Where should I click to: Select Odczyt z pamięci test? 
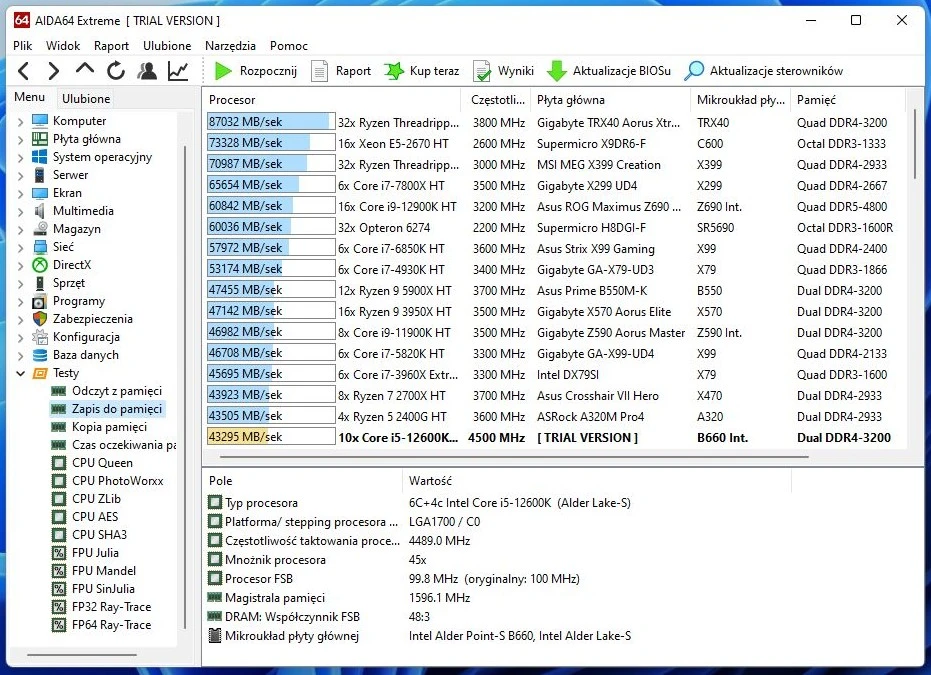pos(116,391)
